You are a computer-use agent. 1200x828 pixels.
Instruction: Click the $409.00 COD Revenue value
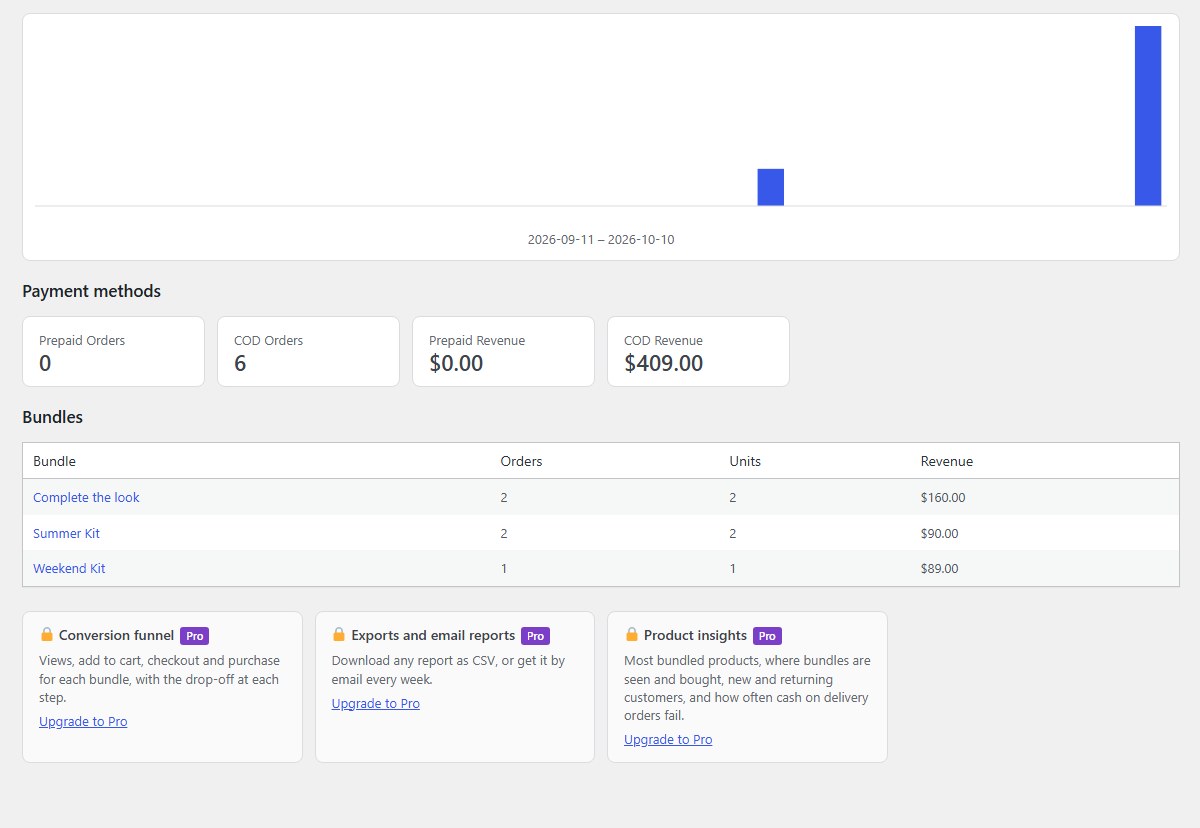664,363
